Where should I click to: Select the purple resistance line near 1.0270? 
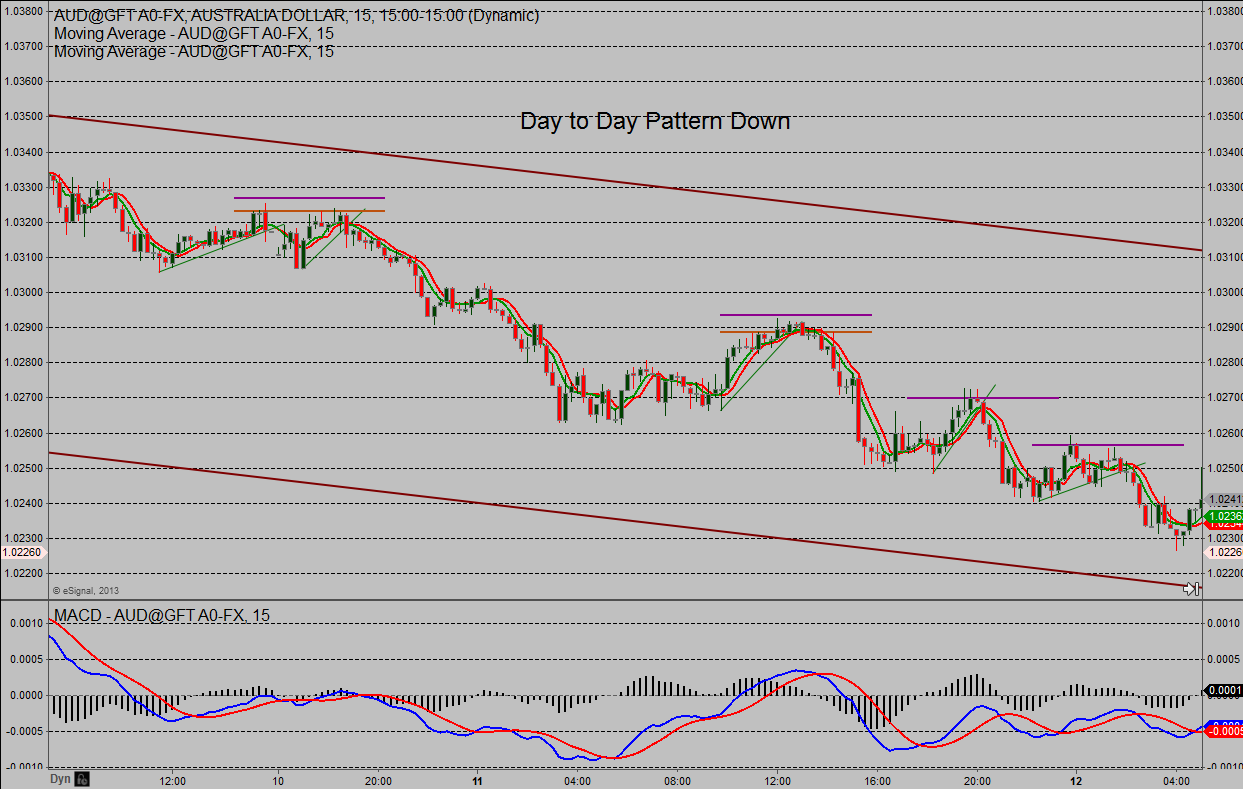click(x=982, y=398)
